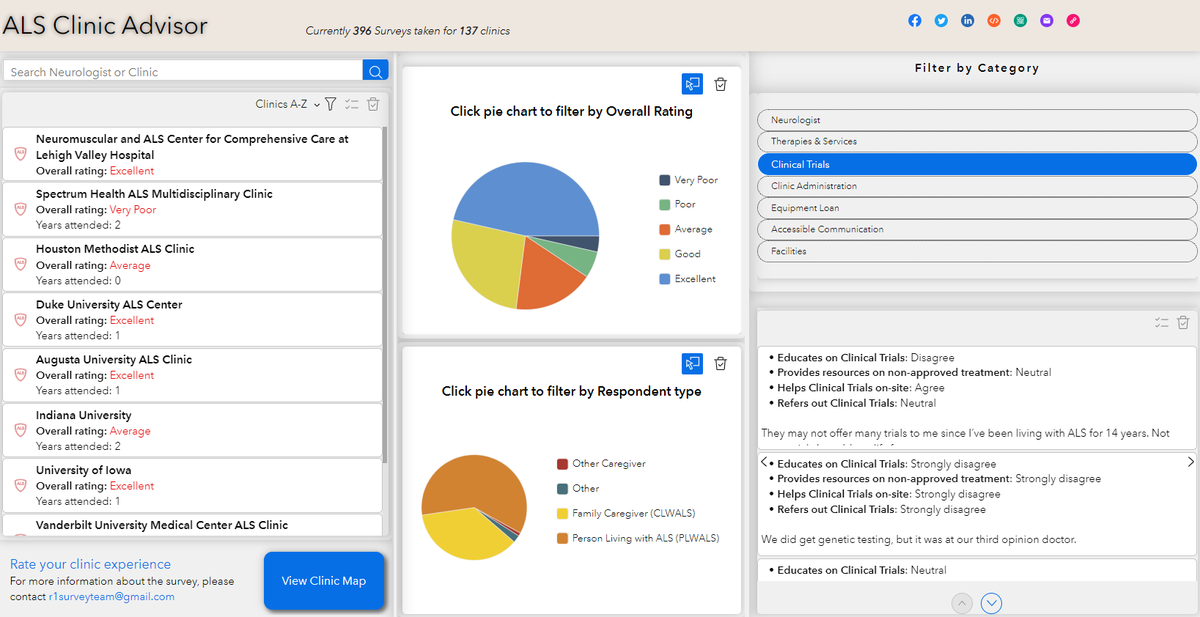Page down survey responses with blue arrow
Image resolution: width=1200 pixels, height=617 pixels.
(x=991, y=603)
